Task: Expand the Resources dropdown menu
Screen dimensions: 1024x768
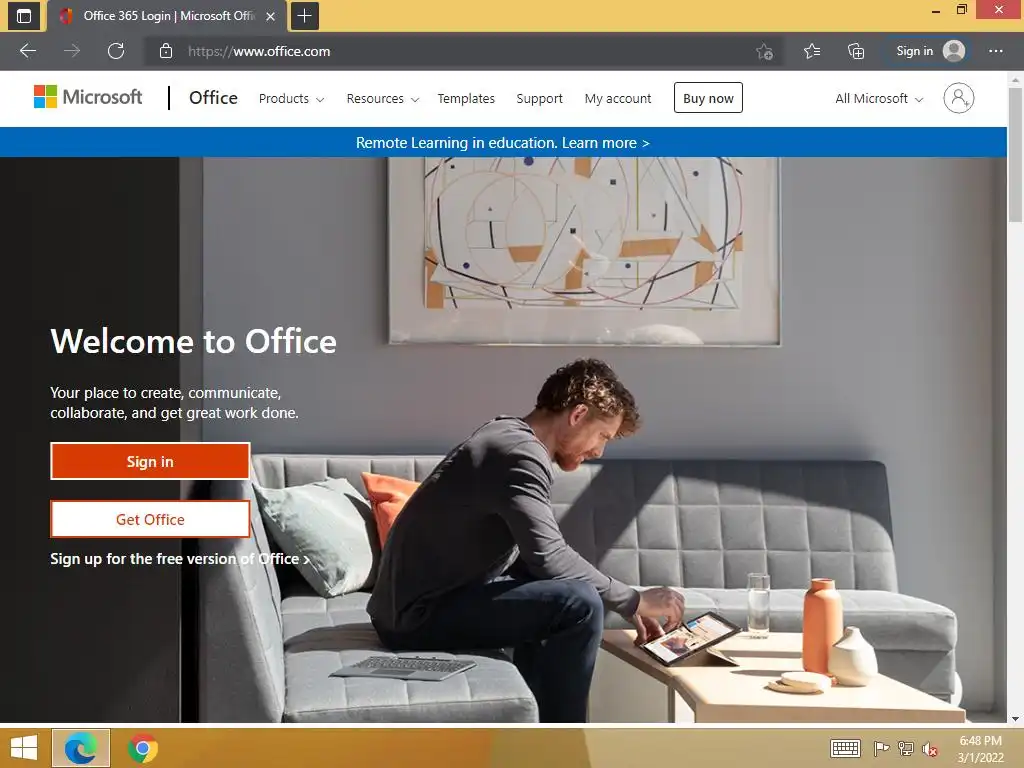Action: tap(383, 99)
